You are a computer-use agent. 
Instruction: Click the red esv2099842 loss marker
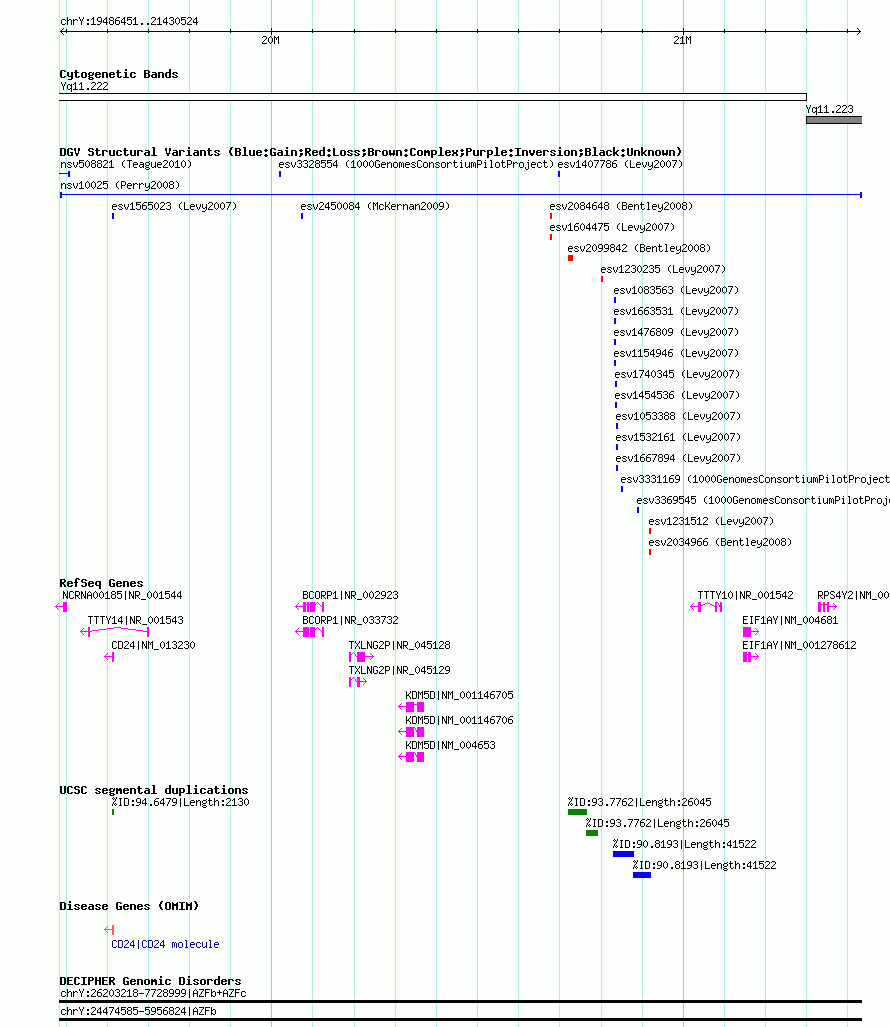pyautogui.click(x=570, y=258)
